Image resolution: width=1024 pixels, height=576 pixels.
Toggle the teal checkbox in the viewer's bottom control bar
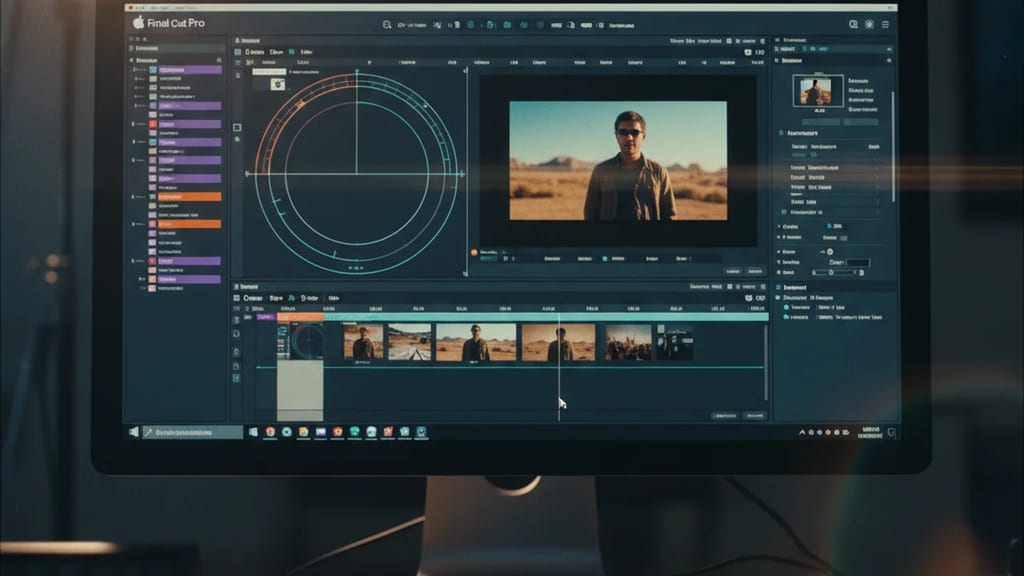pos(605,259)
